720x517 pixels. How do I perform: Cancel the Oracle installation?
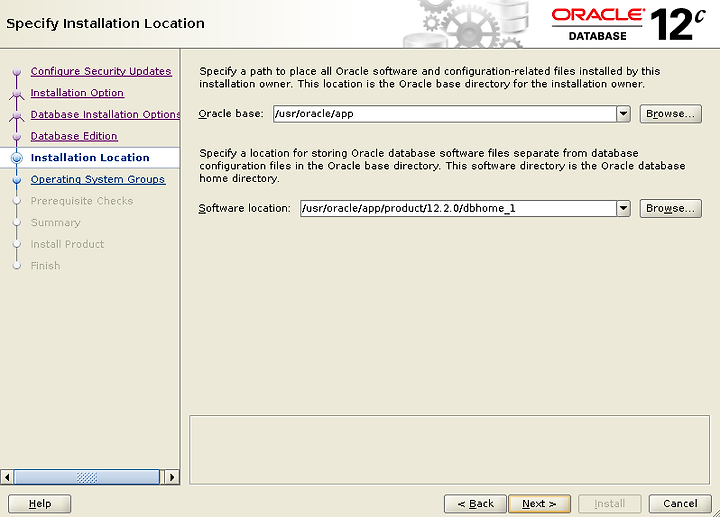pos(680,504)
